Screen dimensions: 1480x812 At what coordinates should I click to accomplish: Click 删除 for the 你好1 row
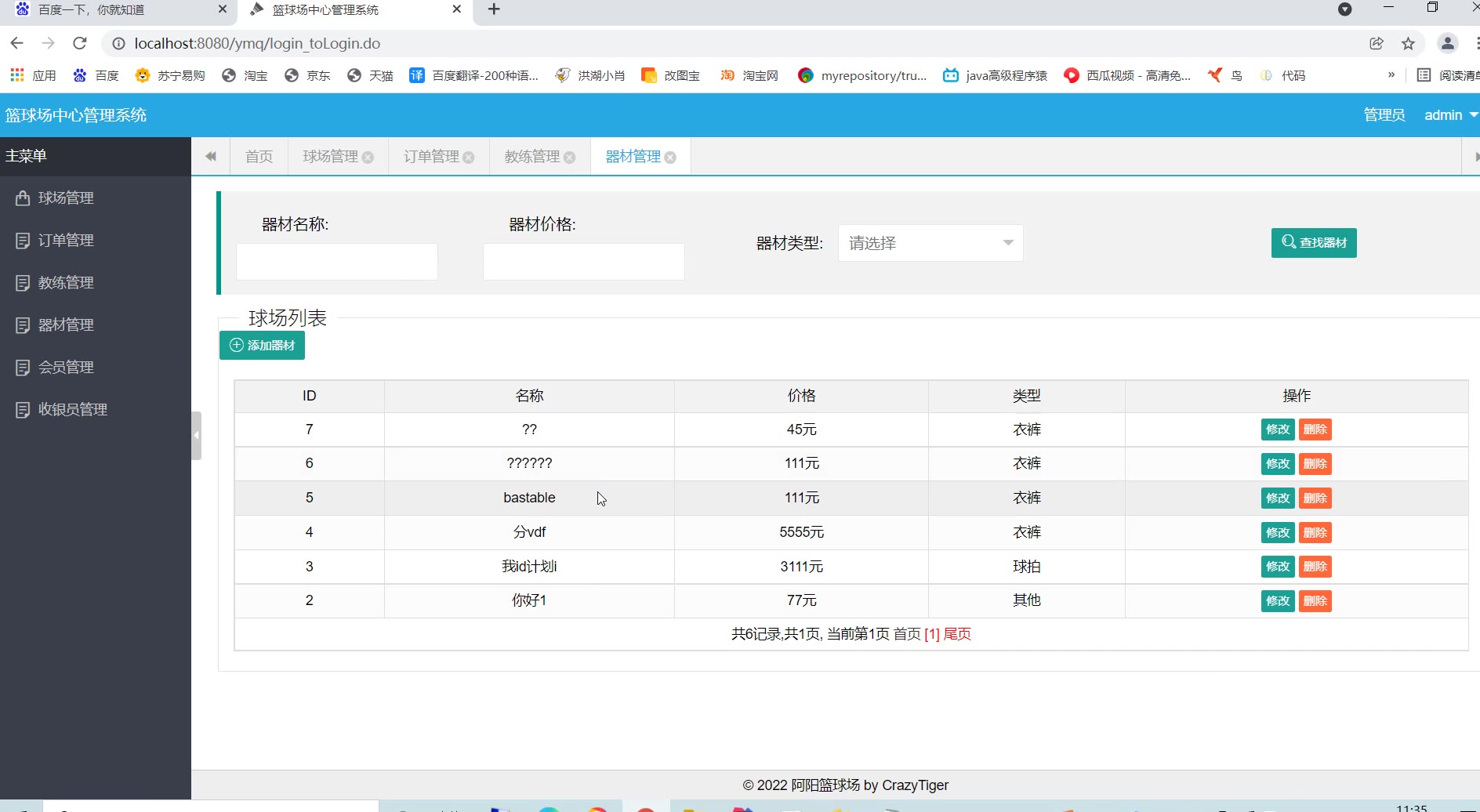pyautogui.click(x=1315, y=601)
